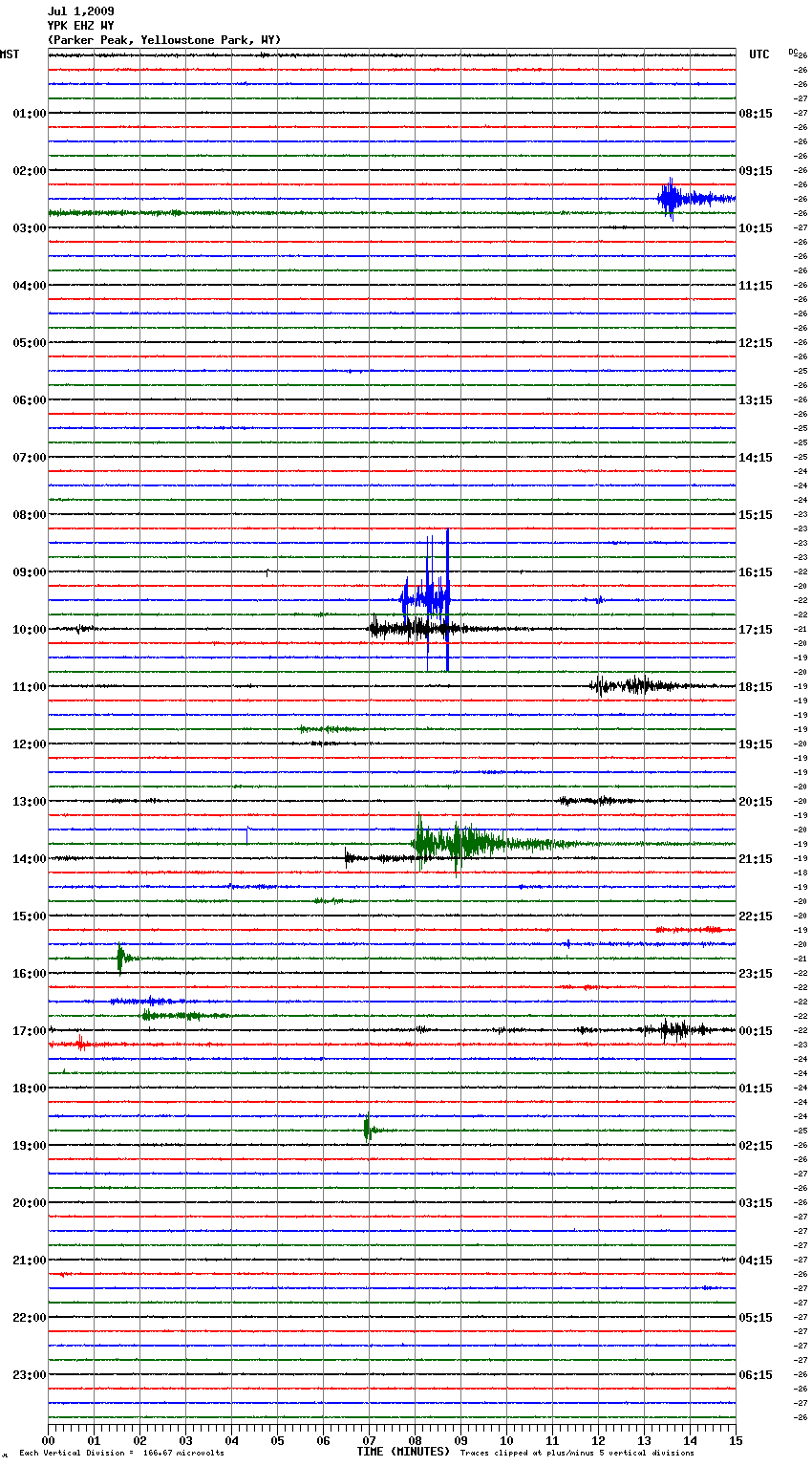This screenshot has height=1466, width=812.
Task: Select the 17:00 MST row label
Action: pos(30,1031)
